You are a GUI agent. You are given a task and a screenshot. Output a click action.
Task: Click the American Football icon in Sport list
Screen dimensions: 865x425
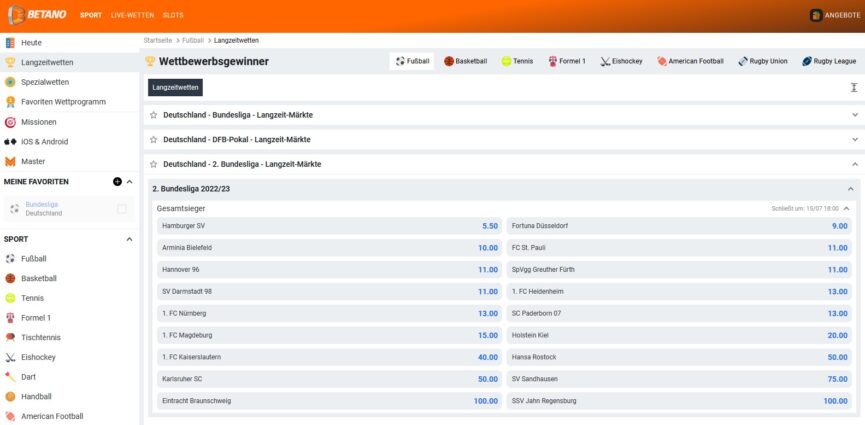[x=10, y=416]
